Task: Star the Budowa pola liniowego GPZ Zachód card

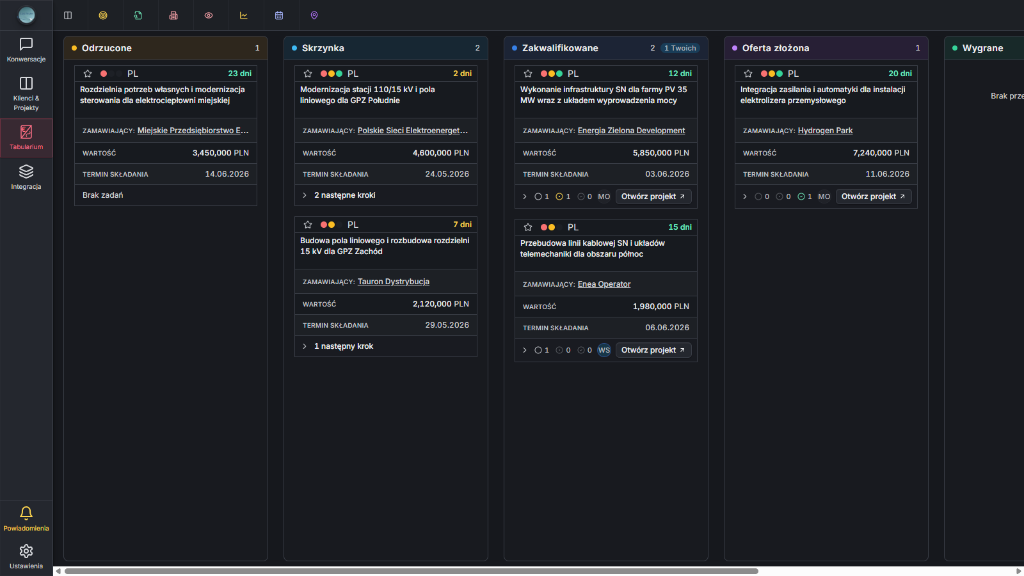Action: 308,225
